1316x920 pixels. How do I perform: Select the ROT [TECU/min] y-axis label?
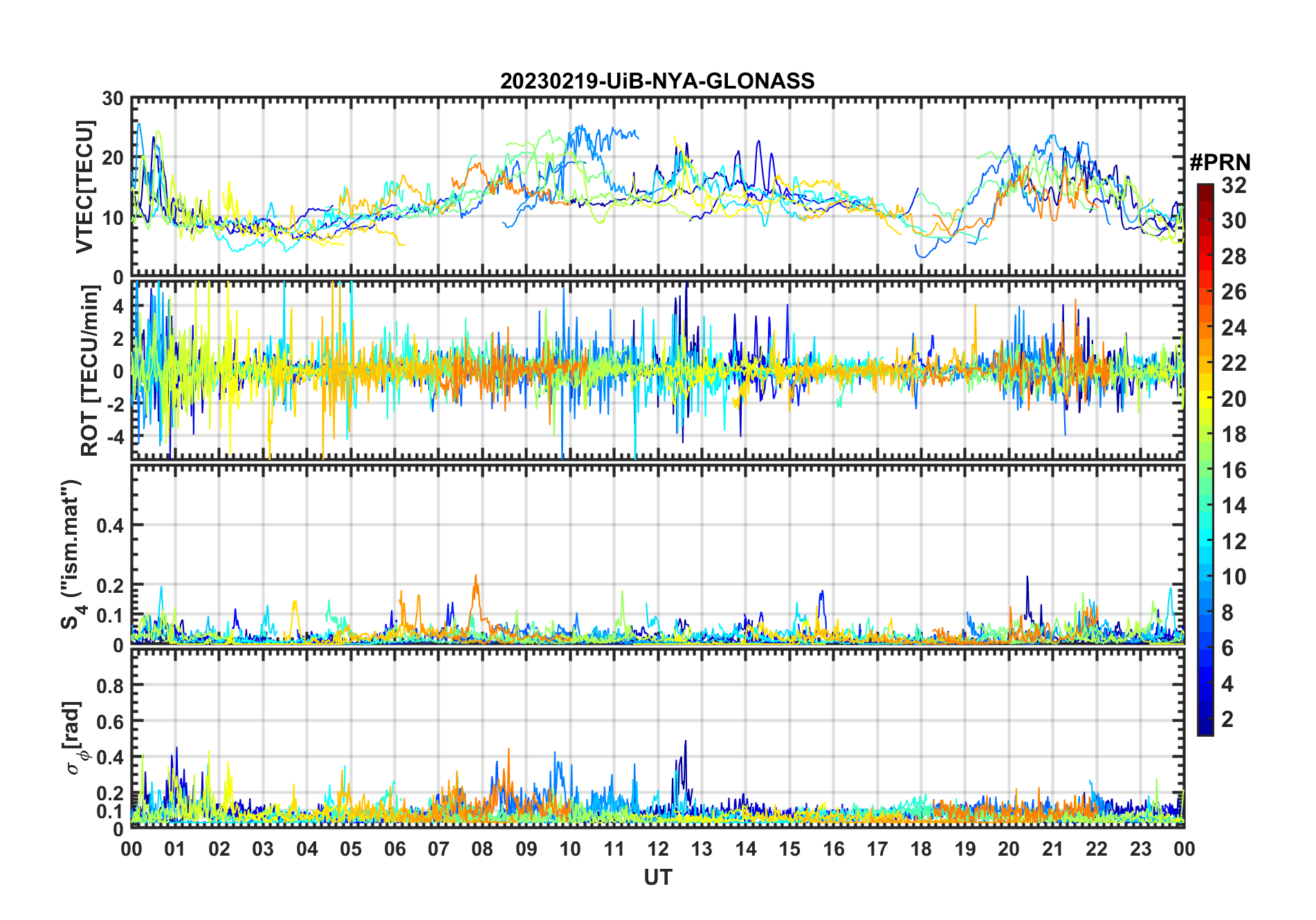coord(90,371)
